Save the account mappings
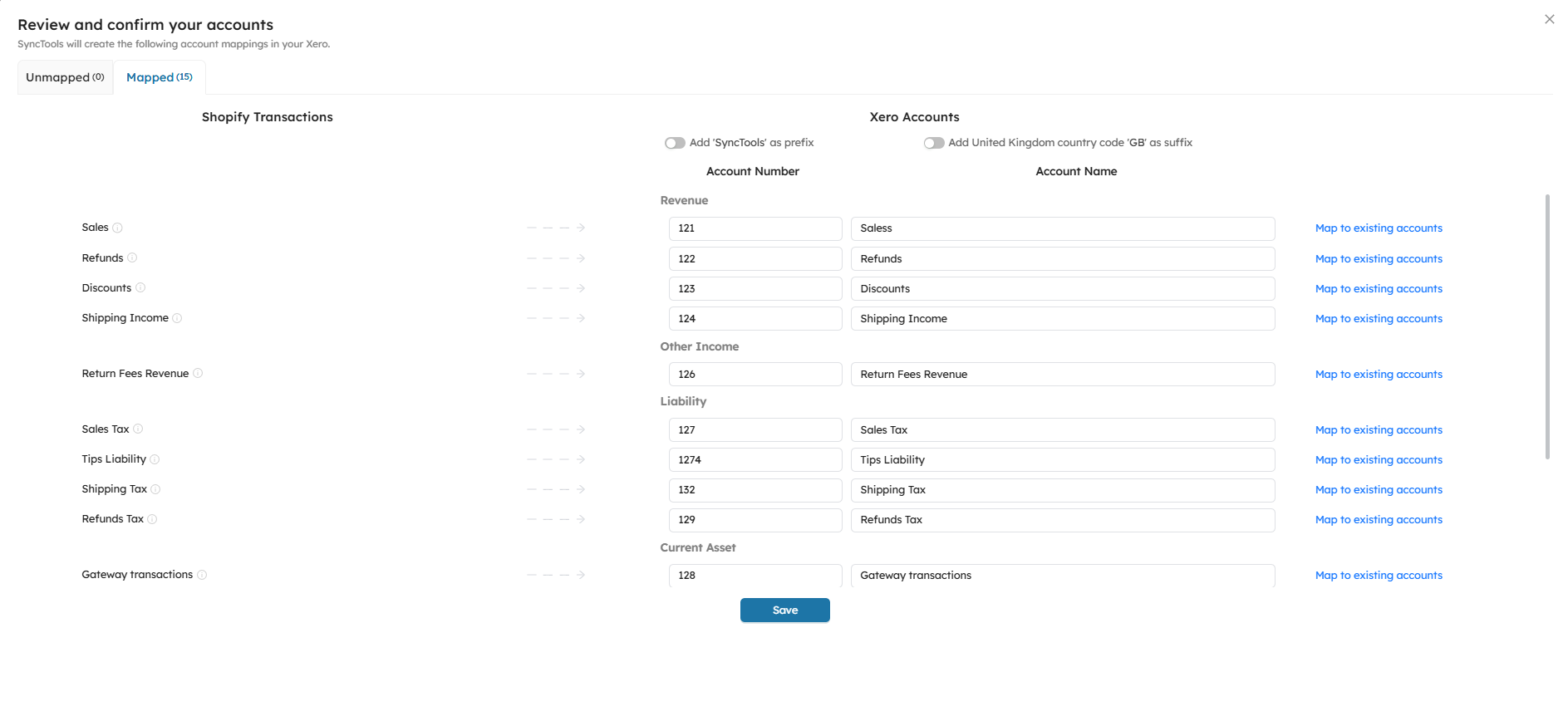Viewport: 1568px width, 716px height. tap(785, 610)
